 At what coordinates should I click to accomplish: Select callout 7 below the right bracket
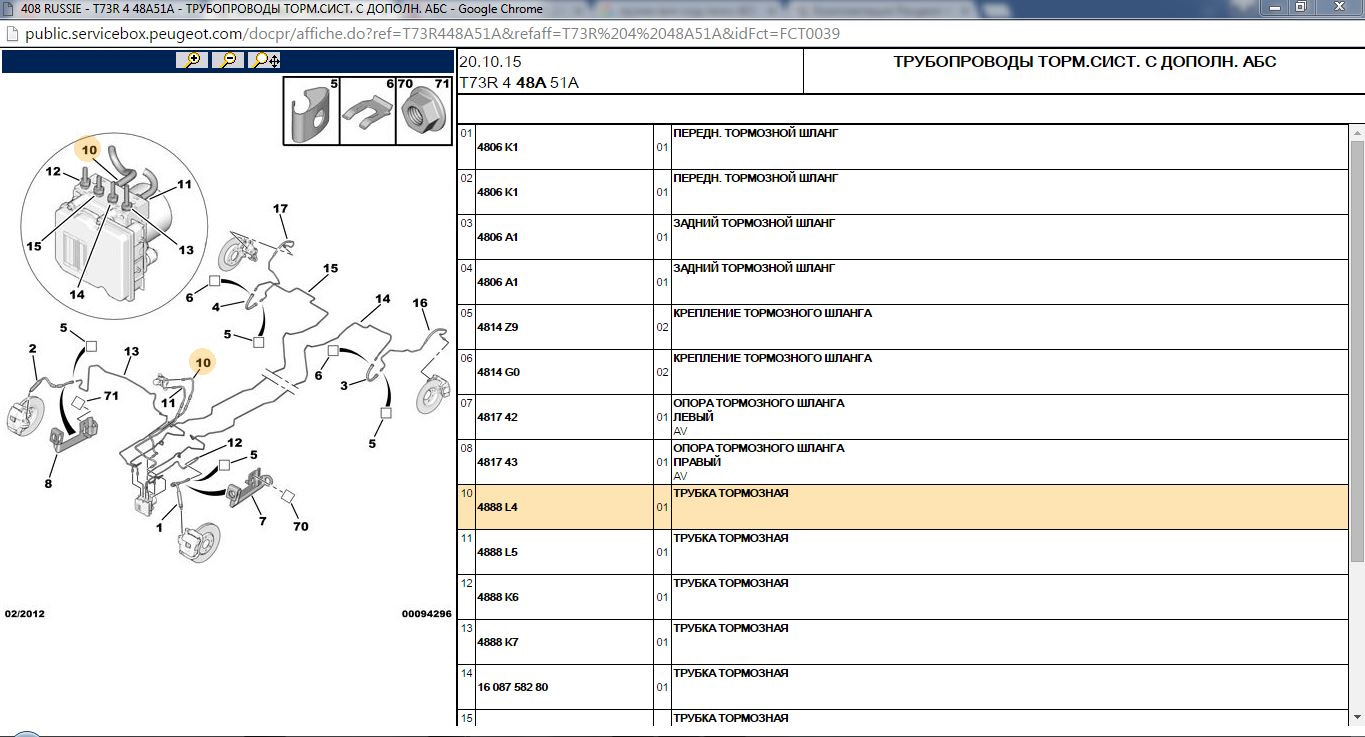262,521
